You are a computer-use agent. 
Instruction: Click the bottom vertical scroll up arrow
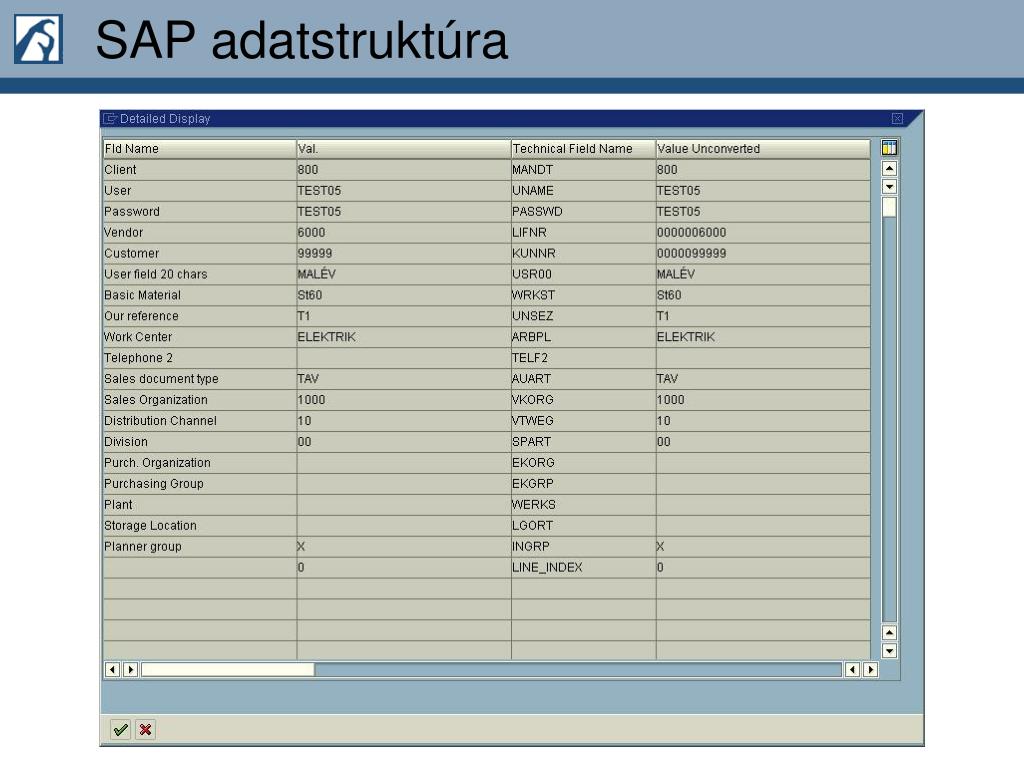pyautogui.click(x=889, y=632)
